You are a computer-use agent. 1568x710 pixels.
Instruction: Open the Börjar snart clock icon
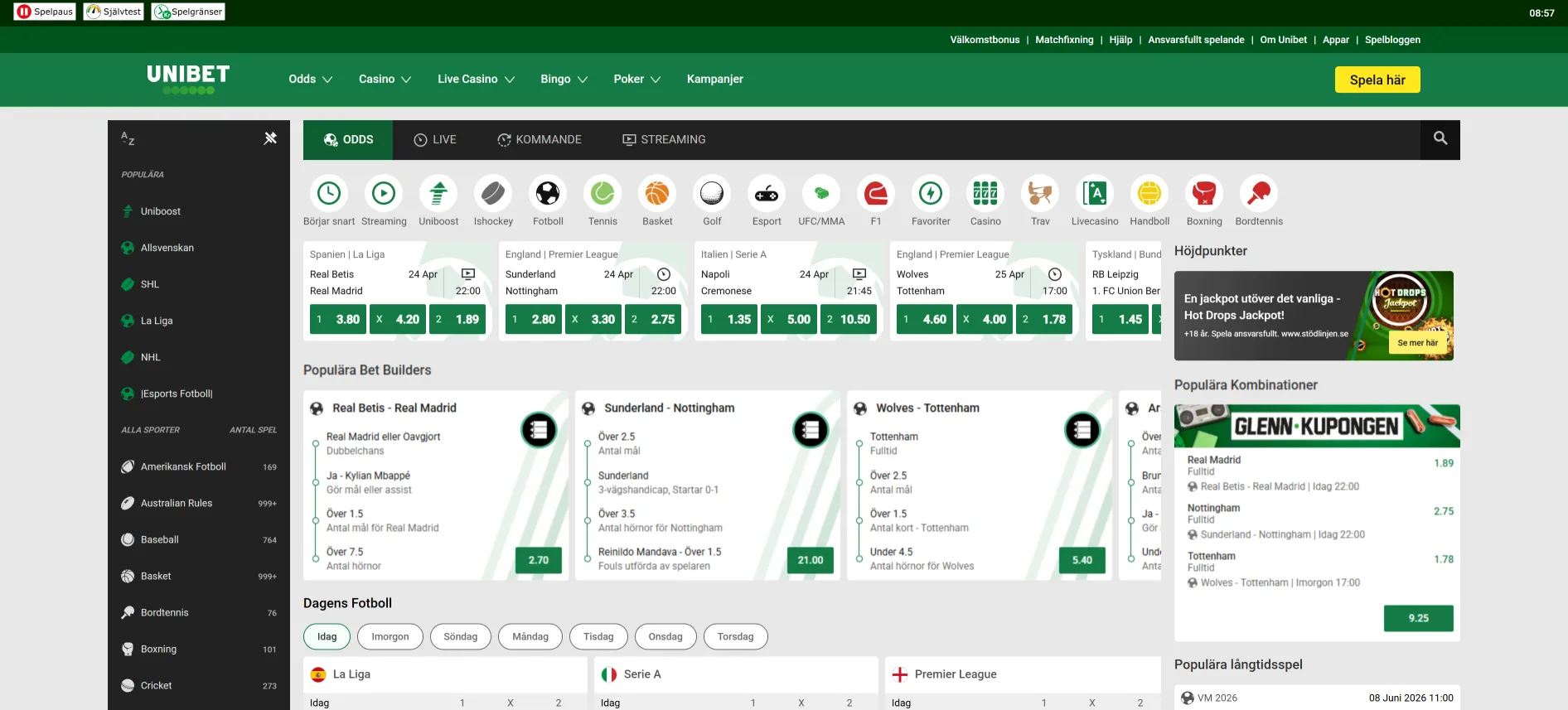329,193
